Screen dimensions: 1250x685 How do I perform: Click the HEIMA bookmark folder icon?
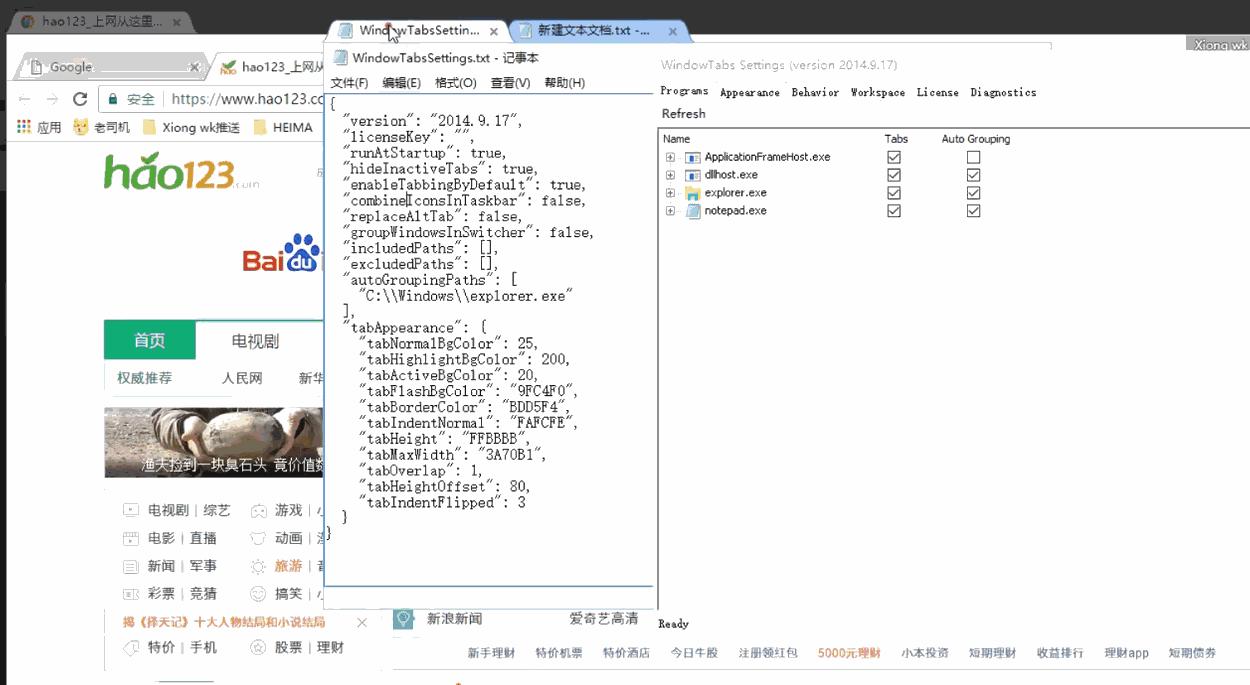click(261, 127)
